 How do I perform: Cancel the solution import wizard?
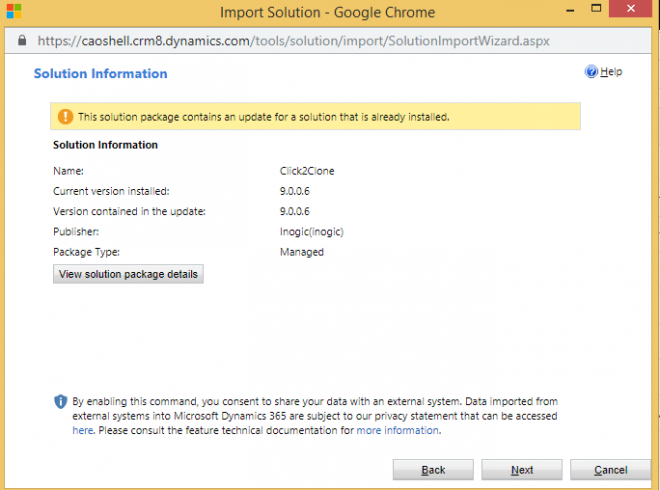pos(609,470)
